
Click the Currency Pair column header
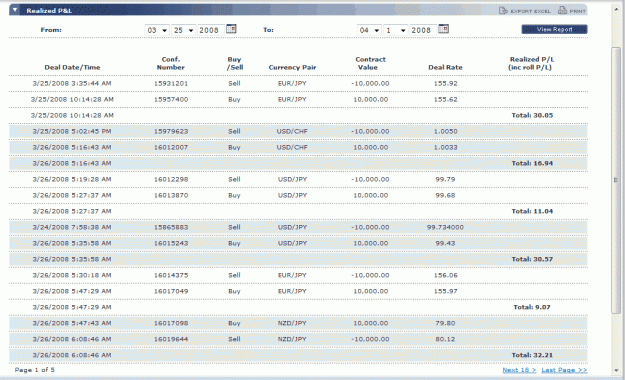pos(292,67)
